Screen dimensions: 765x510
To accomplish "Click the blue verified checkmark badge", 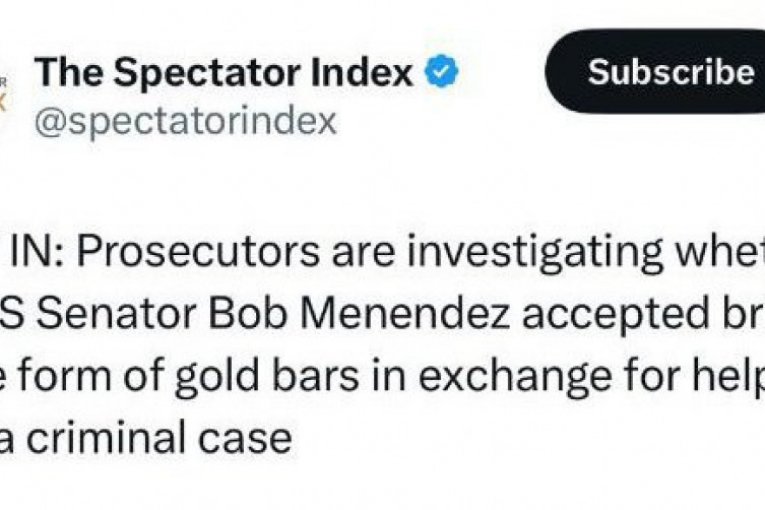I will coord(444,73).
